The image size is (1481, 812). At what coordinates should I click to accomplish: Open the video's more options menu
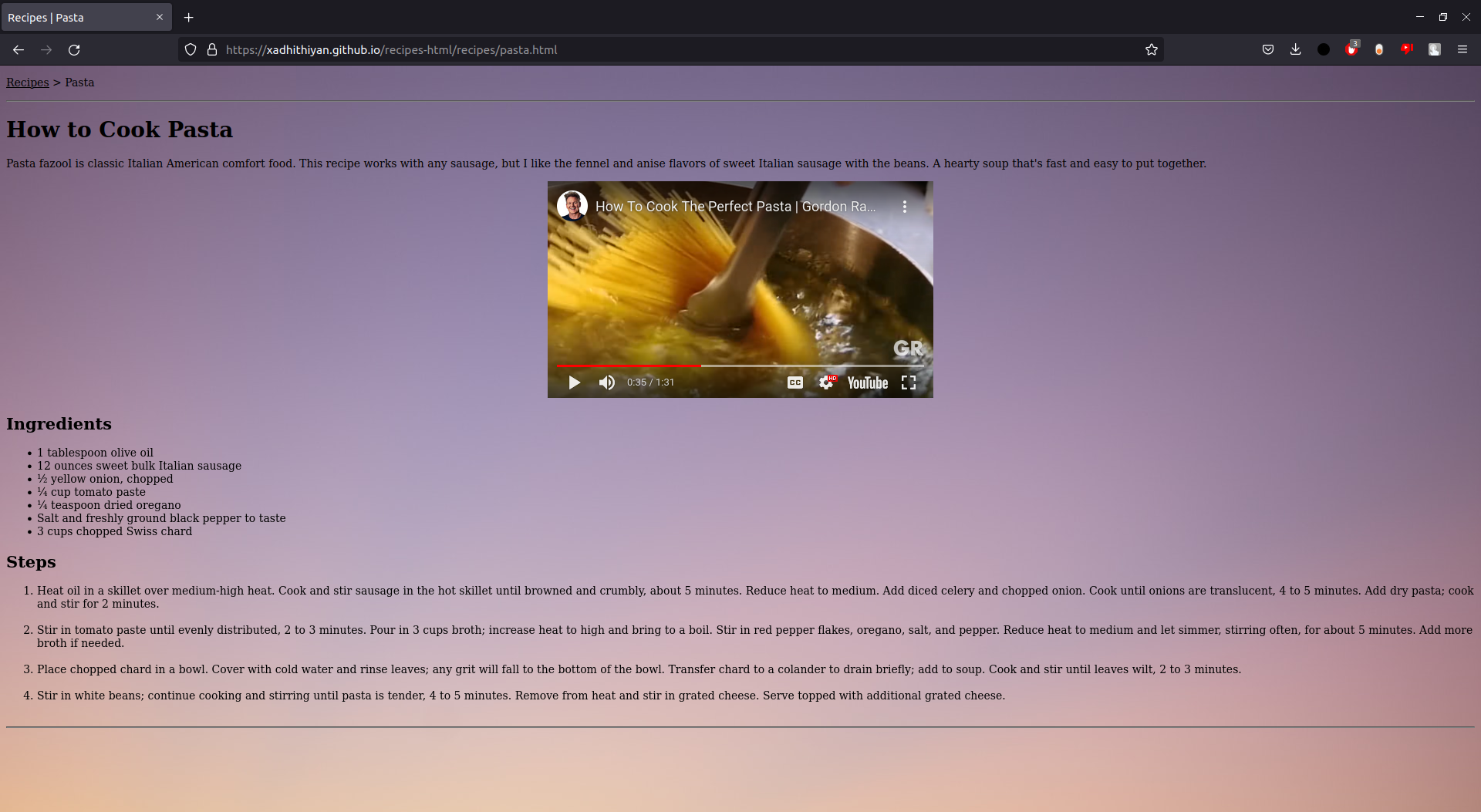tap(904, 206)
